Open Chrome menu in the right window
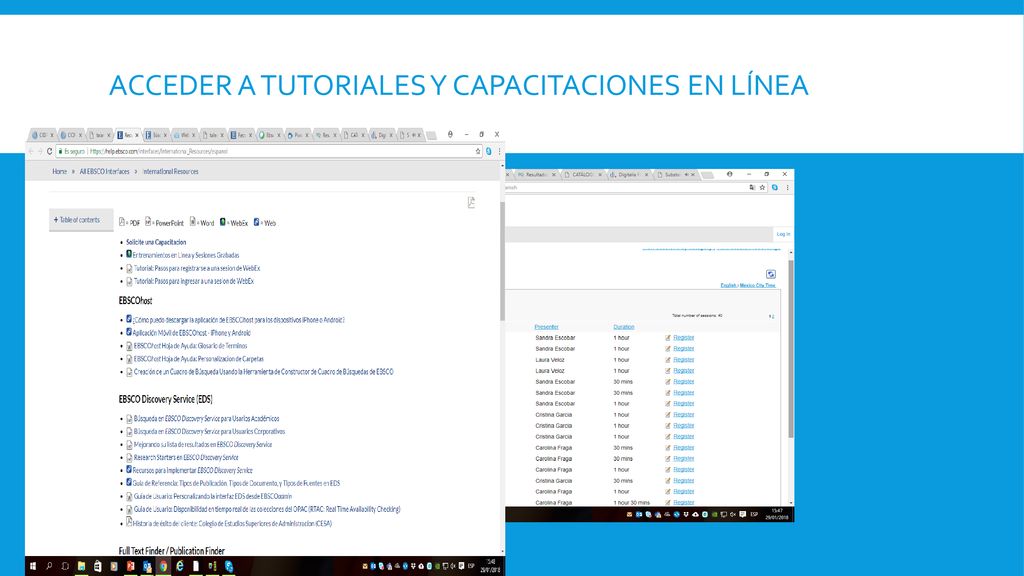The width and height of the screenshot is (1024, 576). [x=788, y=187]
